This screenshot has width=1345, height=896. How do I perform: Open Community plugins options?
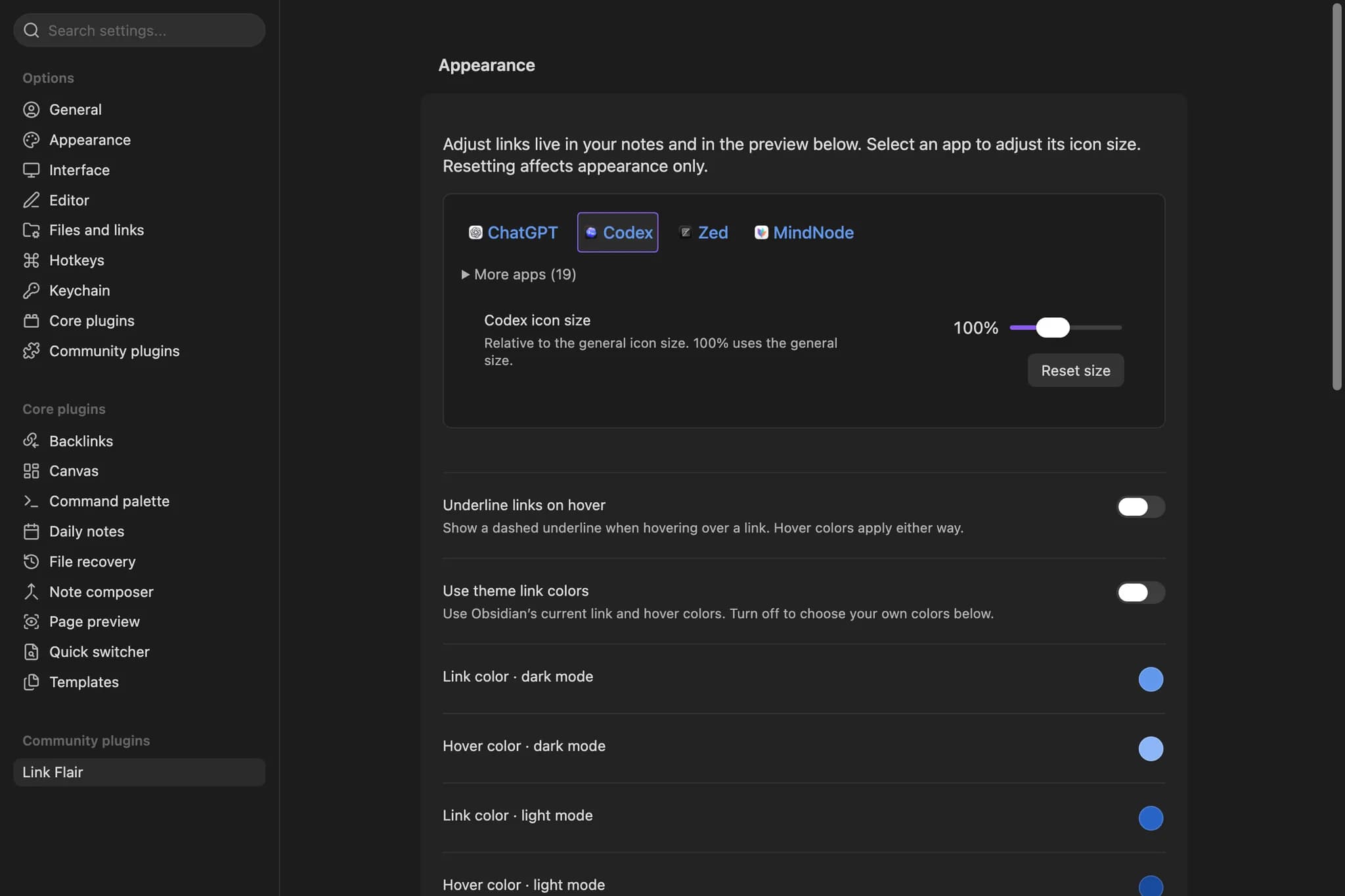click(139, 351)
